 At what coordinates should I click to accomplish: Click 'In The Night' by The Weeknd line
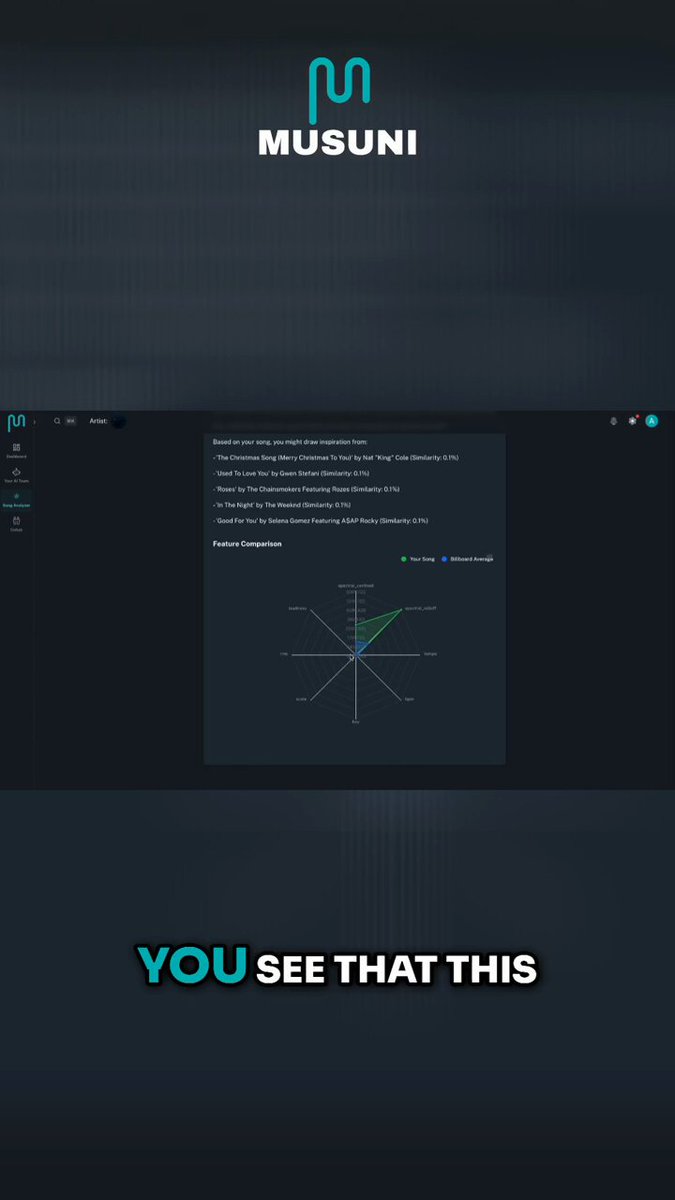(x=282, y=505)
